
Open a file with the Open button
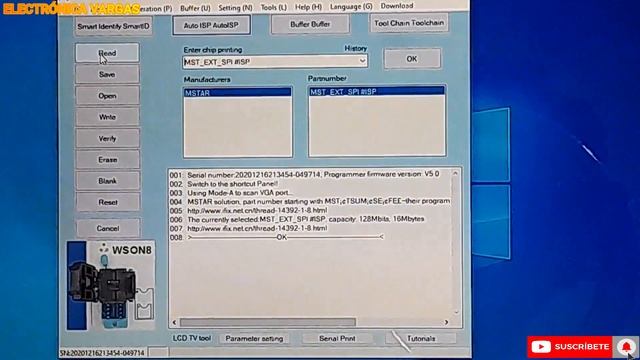point(107,96)
